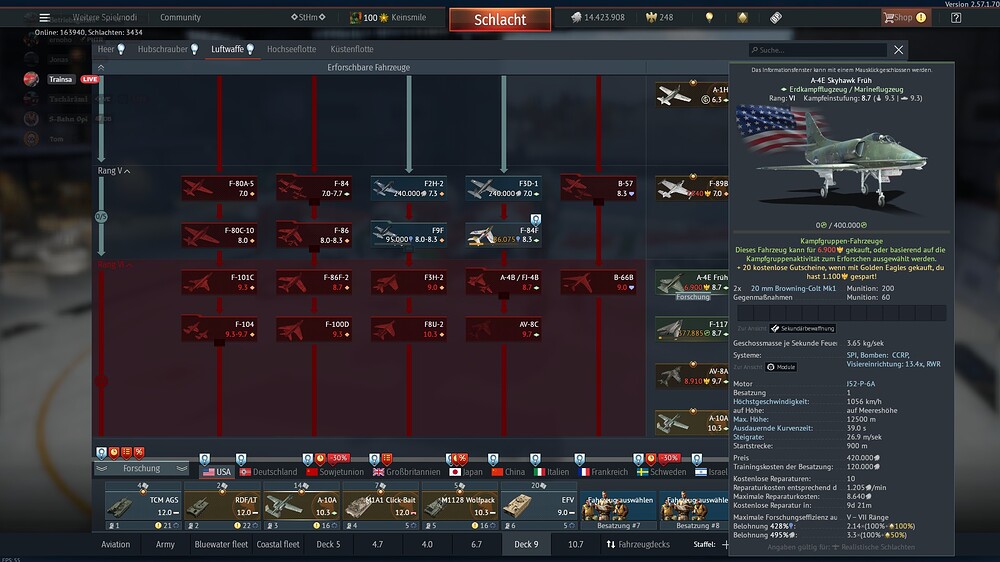Image resolution: width=1000 pixels, height=562 pixels.
Task: Open Weitere Spielmodi menu
Action: point(105,17)
